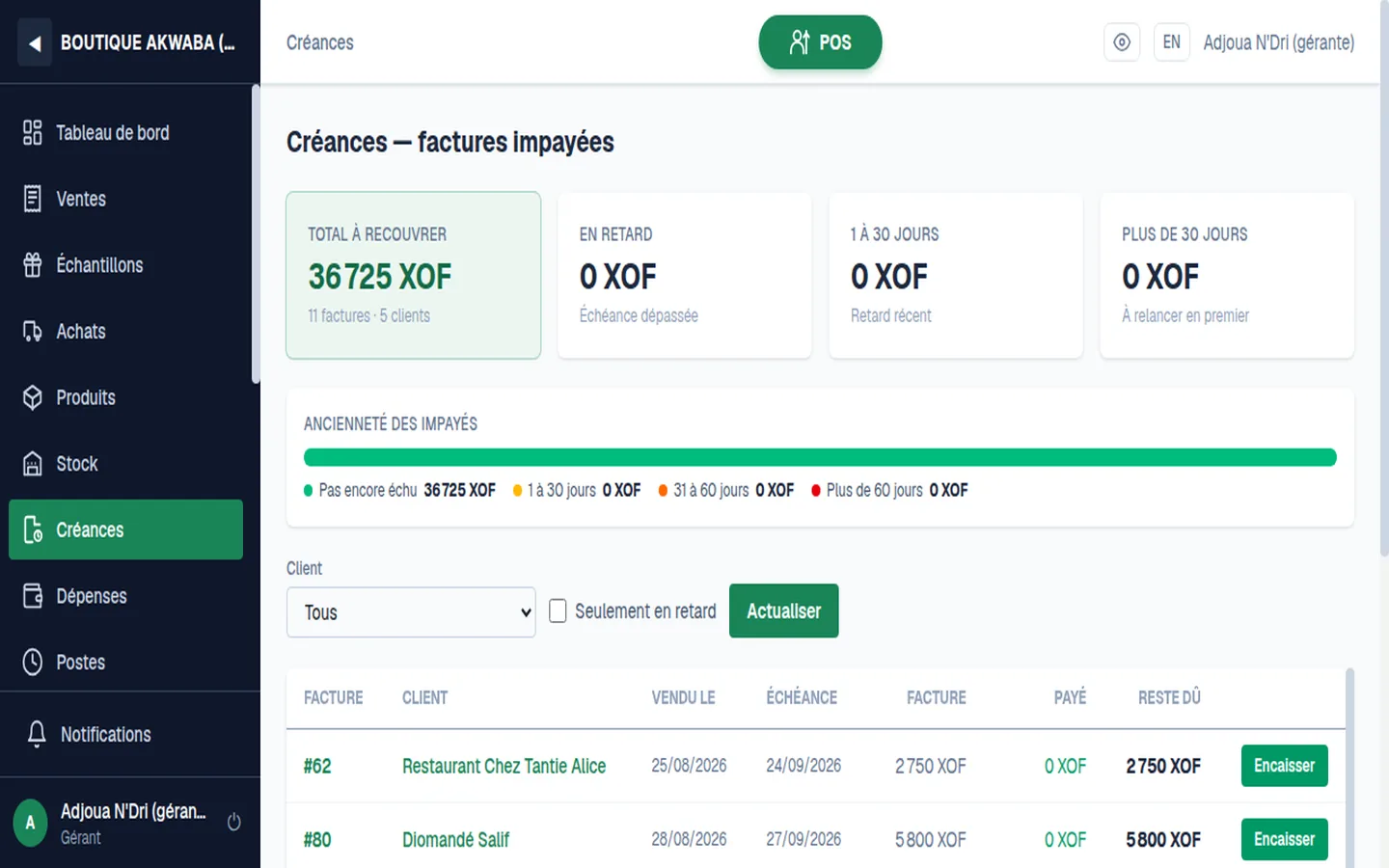Image resolution: width=1389 pixels, height=868 pixels.
Task: Click the Stock warehouse icon
Action: pos(33,464)
